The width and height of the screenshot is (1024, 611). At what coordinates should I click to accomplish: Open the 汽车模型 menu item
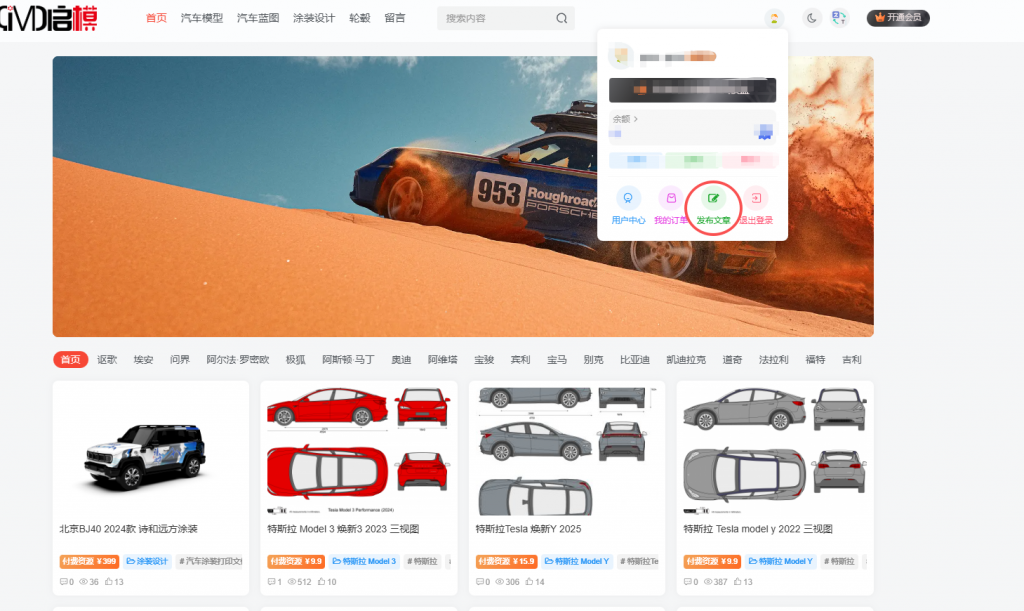click(202, 18)
